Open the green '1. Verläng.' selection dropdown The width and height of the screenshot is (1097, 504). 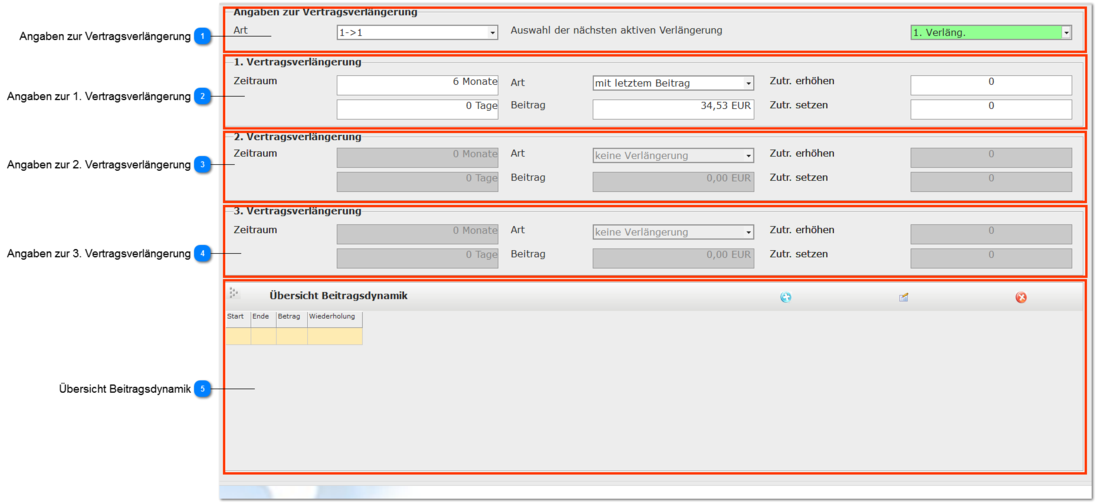[991, 32]
